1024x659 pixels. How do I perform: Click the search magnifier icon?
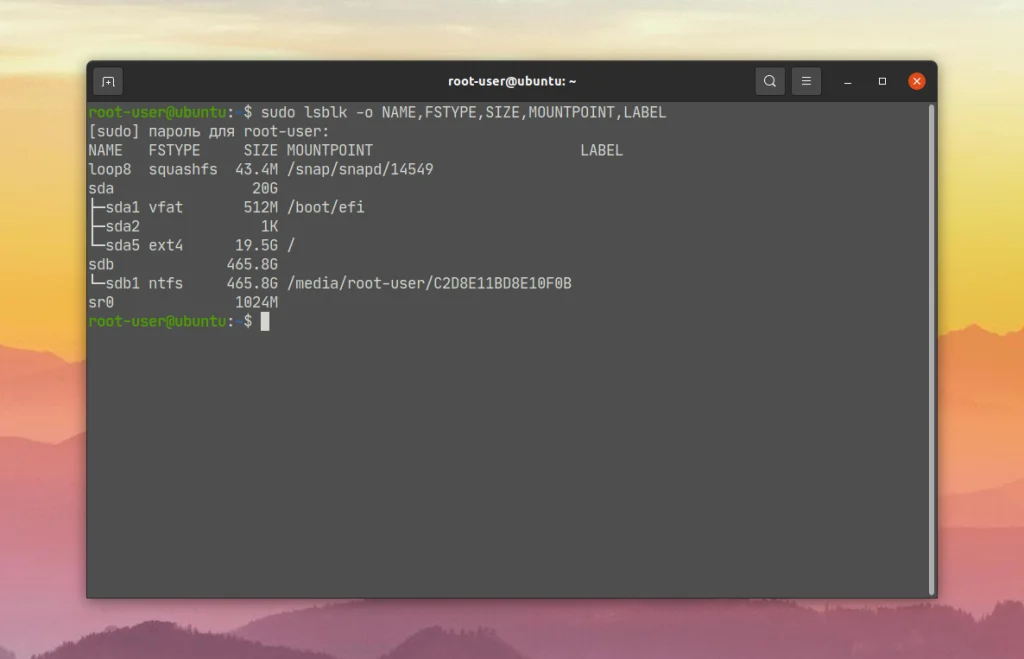[770, 81]
